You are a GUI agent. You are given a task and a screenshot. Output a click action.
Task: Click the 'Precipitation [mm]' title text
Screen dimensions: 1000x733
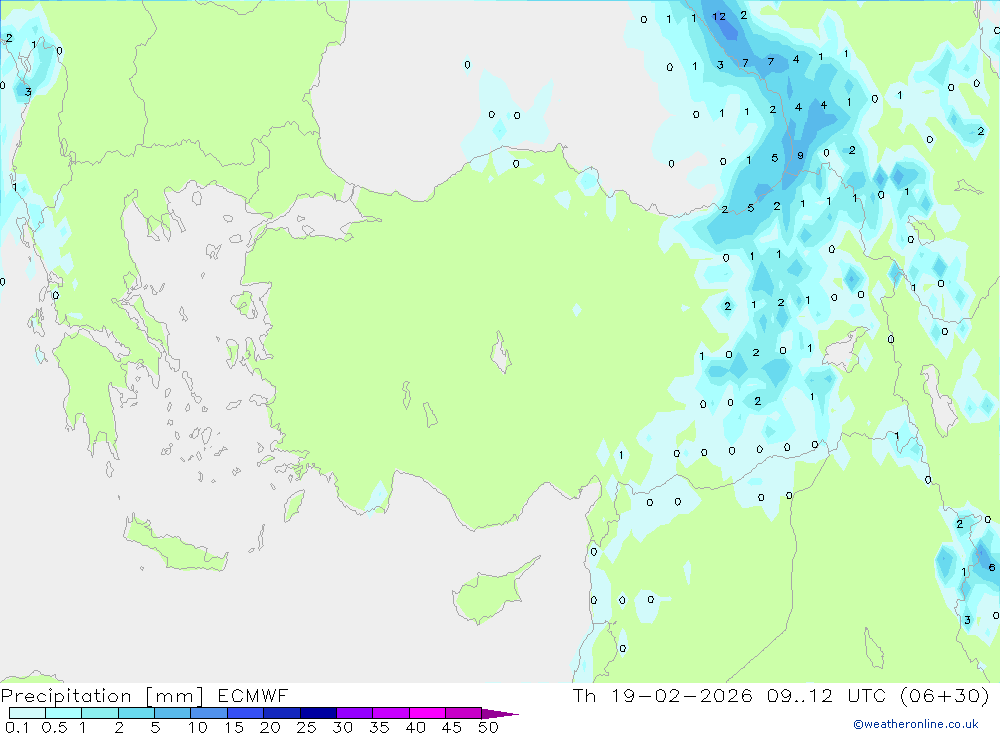[x=102, y=696]
